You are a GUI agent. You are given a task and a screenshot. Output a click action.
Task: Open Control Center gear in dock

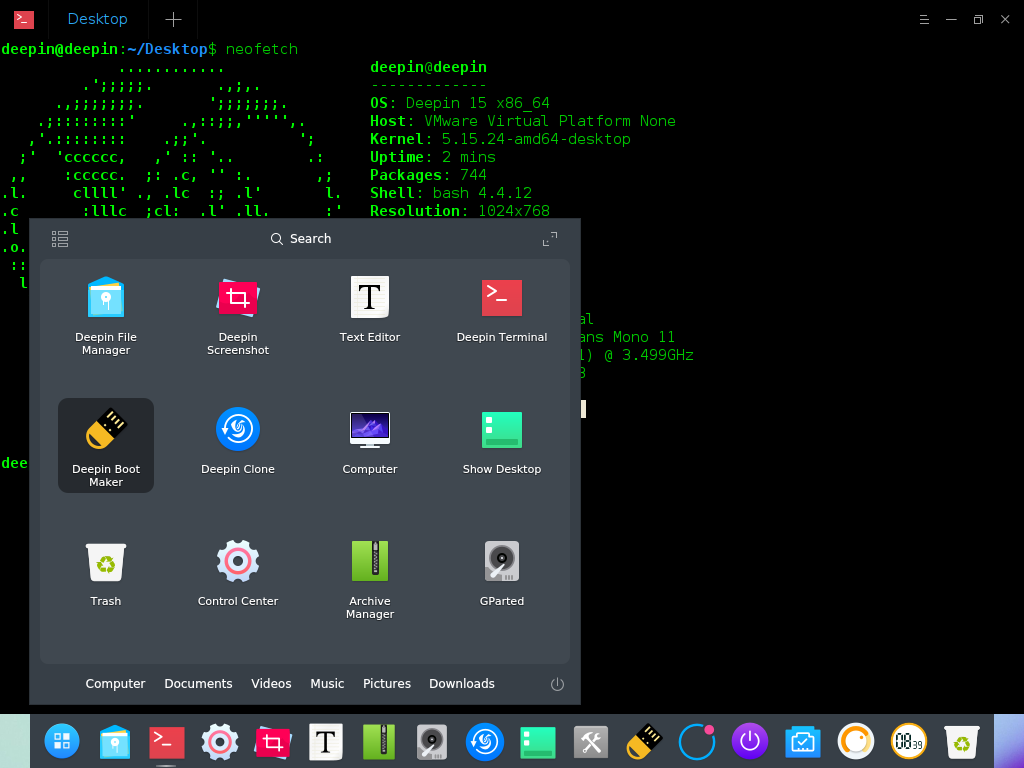tap(220, 741)
